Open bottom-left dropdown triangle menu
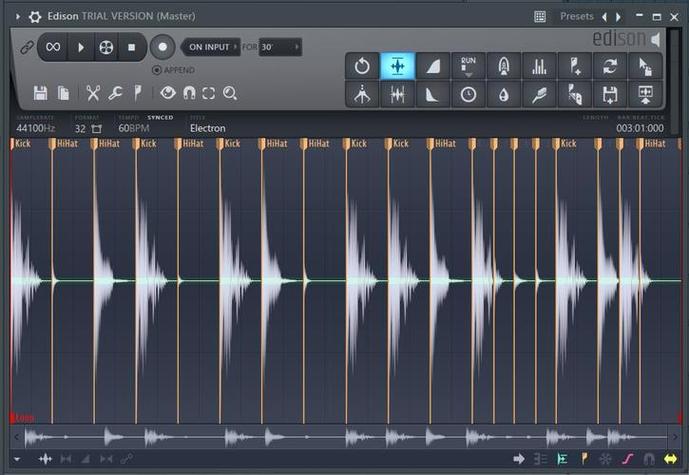The width and height of the screenshot is (689, 475). coord(17,459)
